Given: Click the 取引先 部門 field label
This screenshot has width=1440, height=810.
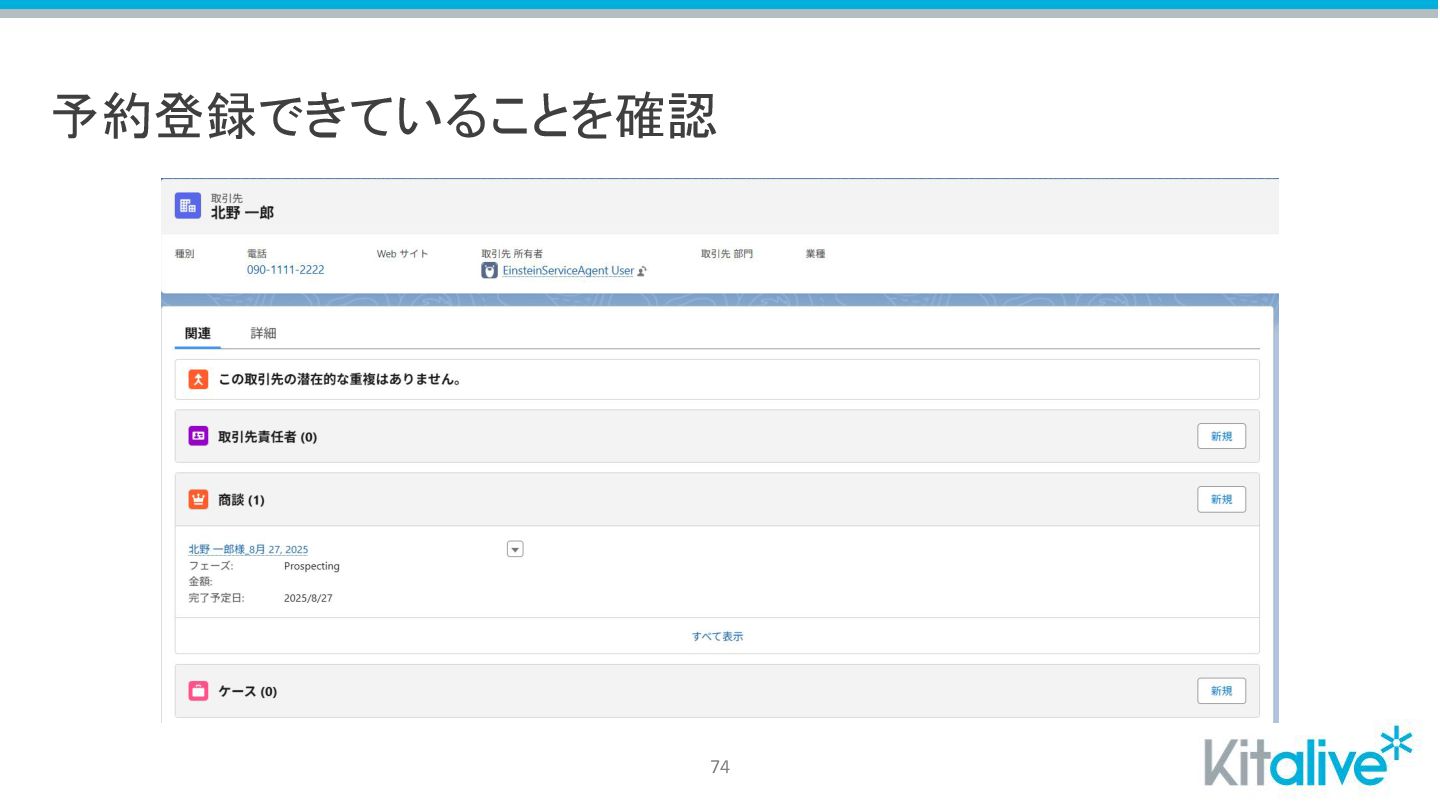Looking at the screenshot, I should coord(727,254).
